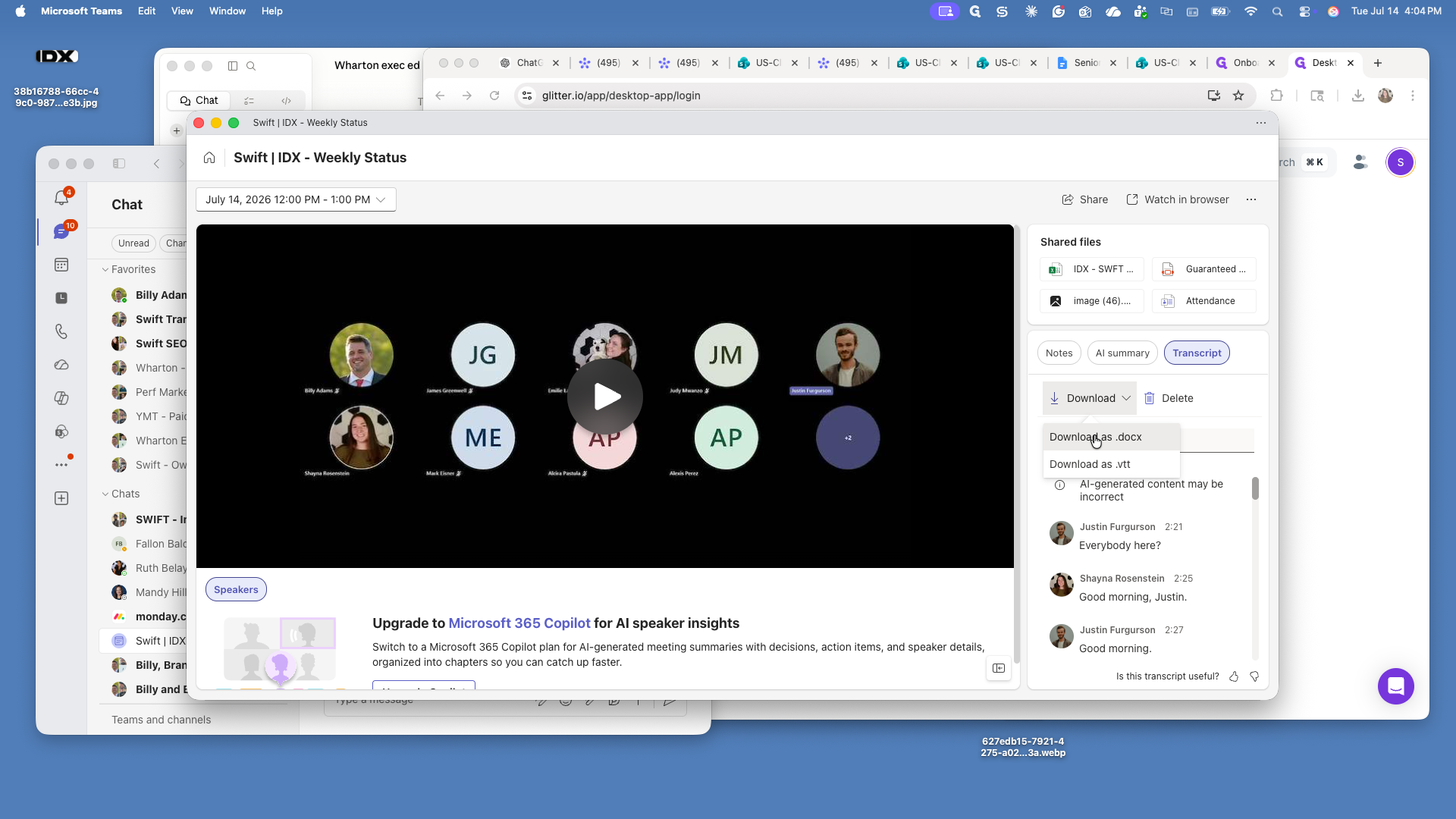The height and width of the screenshot is (819, 1456).
Task: Click Watch in browser button
Action: [x=1178, y=199]
